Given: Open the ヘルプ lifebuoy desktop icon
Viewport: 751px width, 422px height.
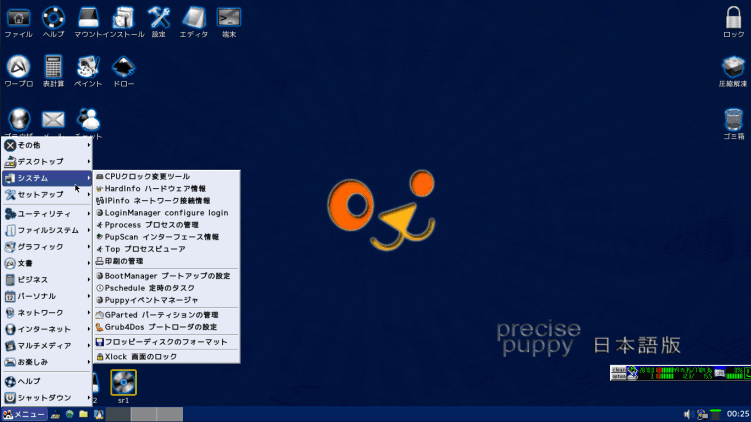Looking at the screenshot, I should (x=53, y=23).
